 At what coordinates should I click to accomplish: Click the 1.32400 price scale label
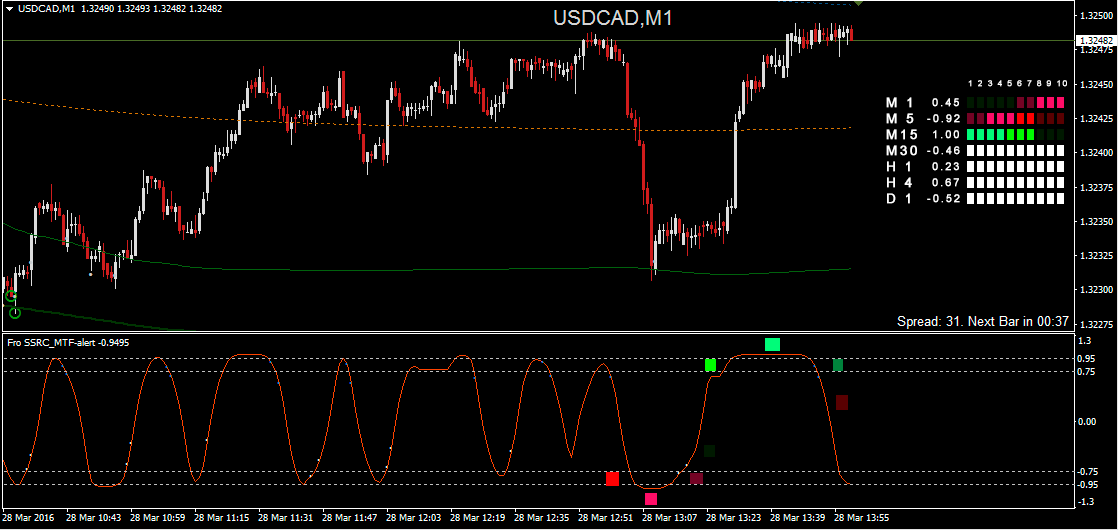tap(1095, 153)
